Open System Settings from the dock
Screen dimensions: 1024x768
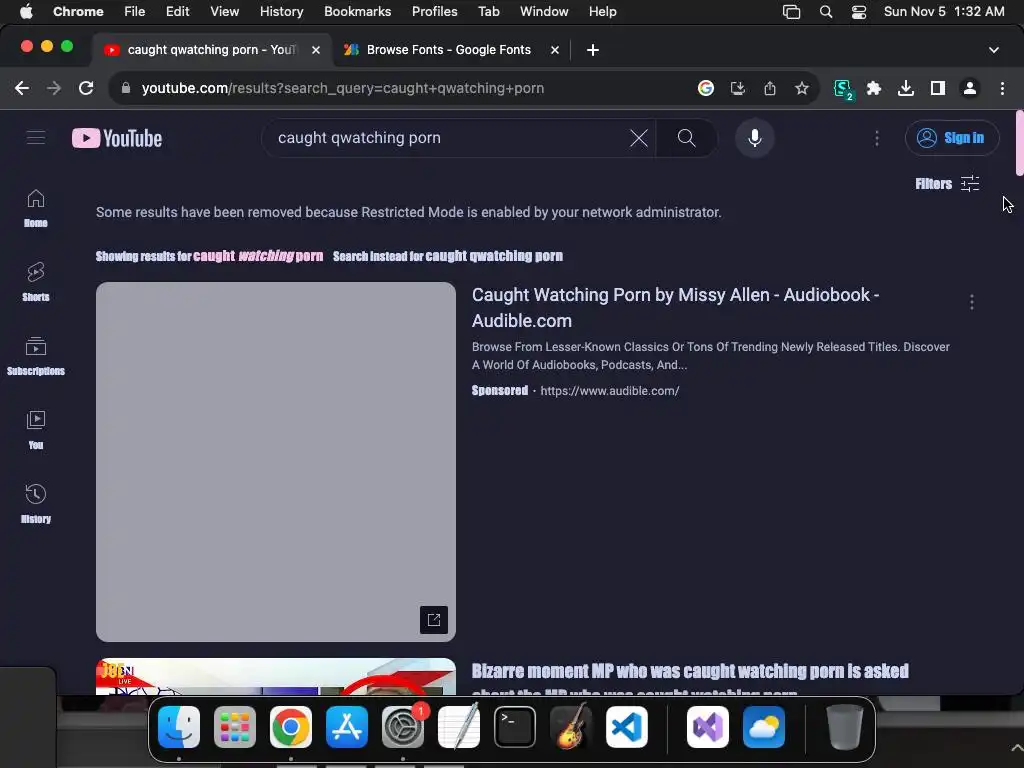point(403,727)
